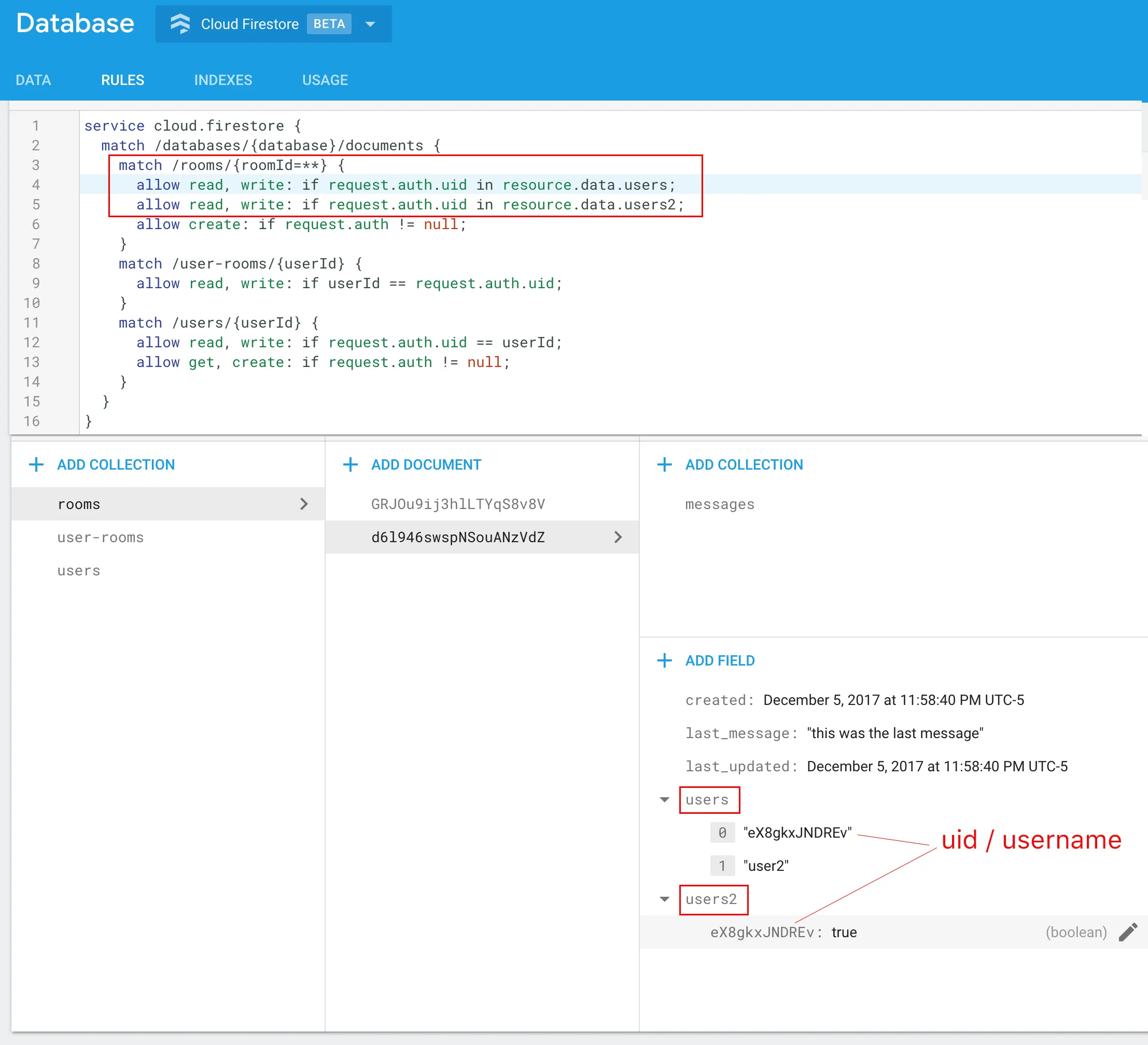Open the USAGE tab
The height and width of the screenshot is (1045, 1148).
[325, 80]
